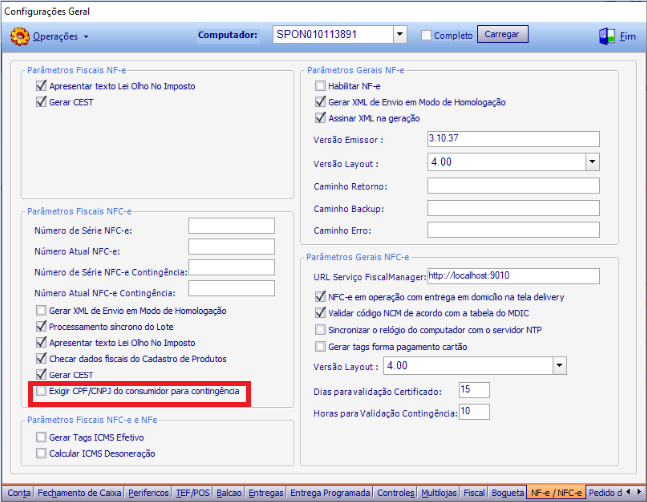Enable Exigir CPF/CNPJ do consumidor para contingência
Viewport: 647px width, 502px height.
click(x=41, y=391)
